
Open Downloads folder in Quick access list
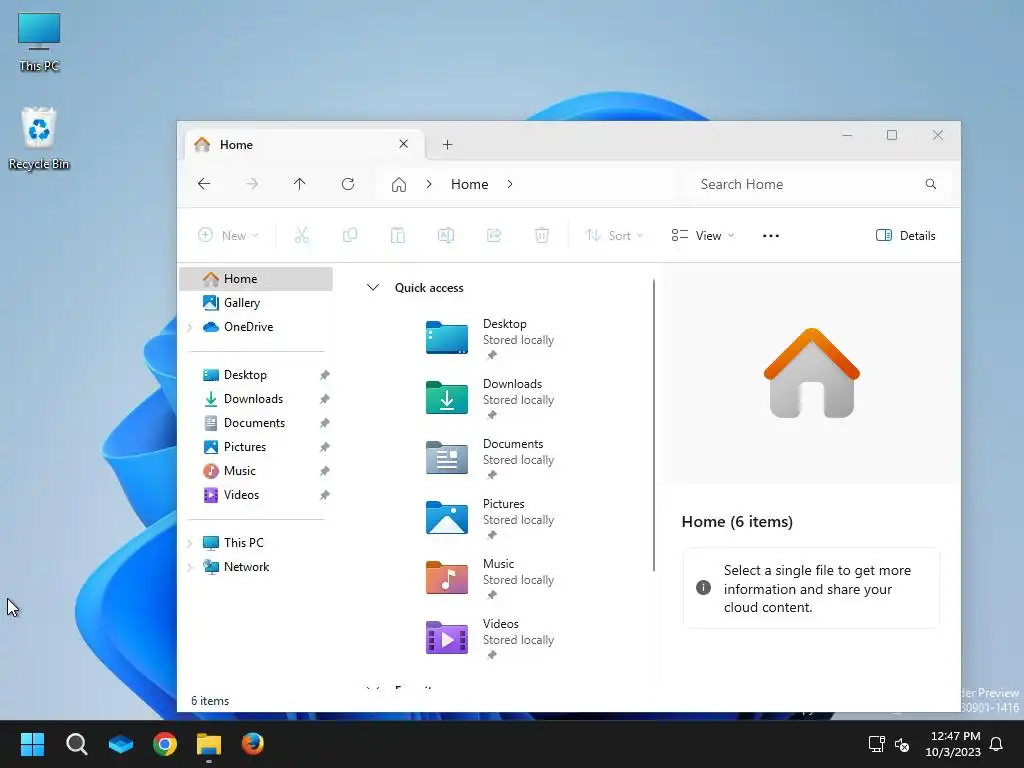click(490, 398)
